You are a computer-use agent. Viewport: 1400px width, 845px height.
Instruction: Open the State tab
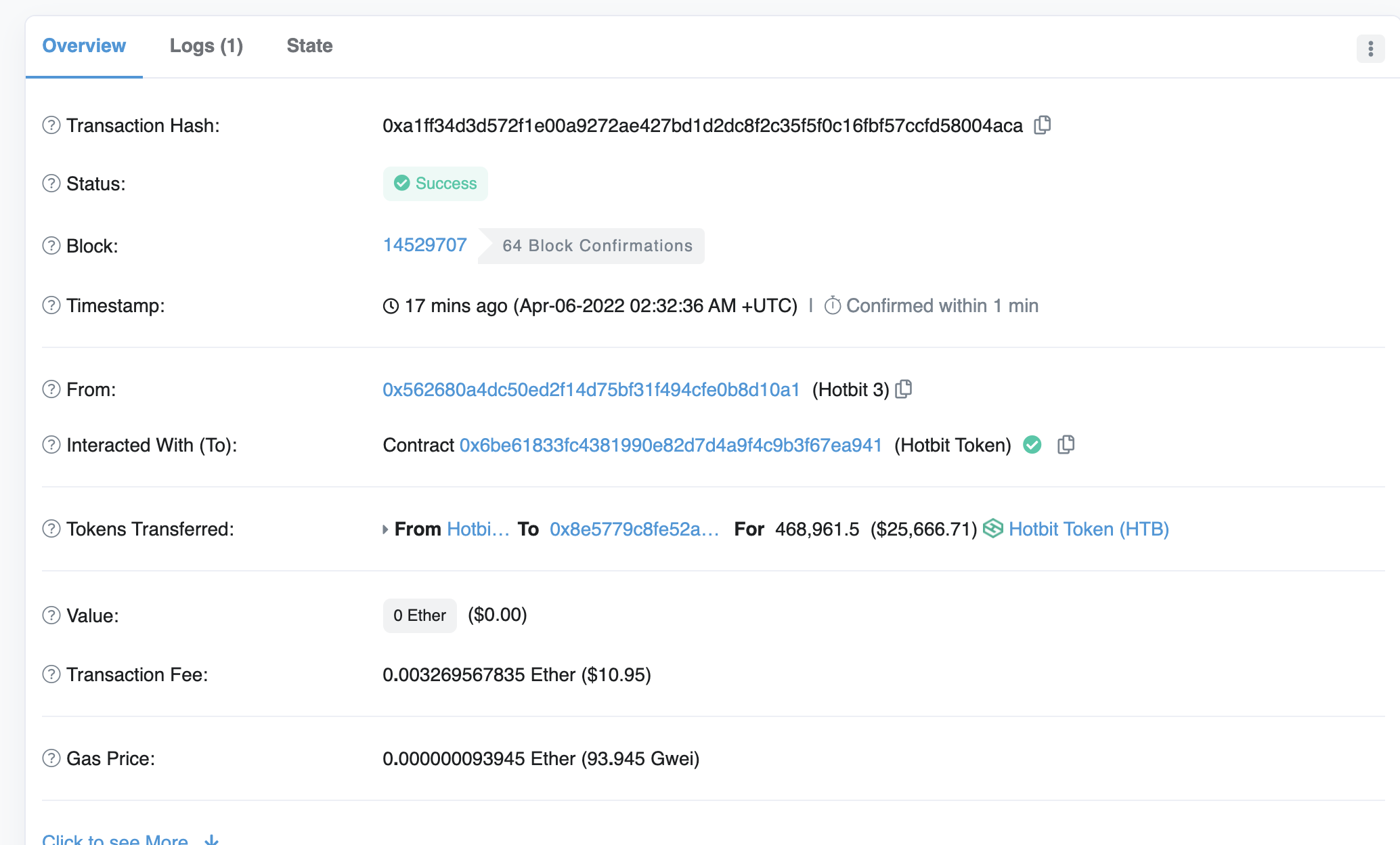point(309,45)
